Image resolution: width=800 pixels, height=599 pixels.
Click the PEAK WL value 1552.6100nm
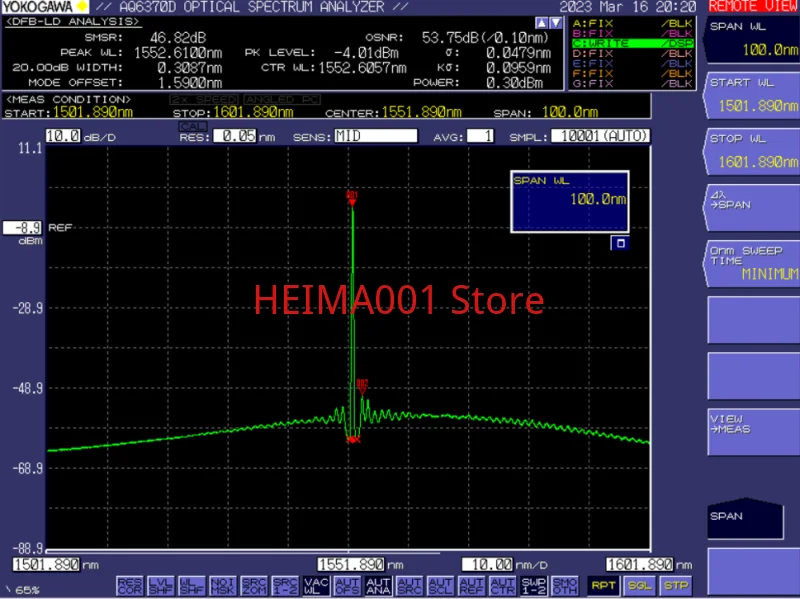click(178, 53)
